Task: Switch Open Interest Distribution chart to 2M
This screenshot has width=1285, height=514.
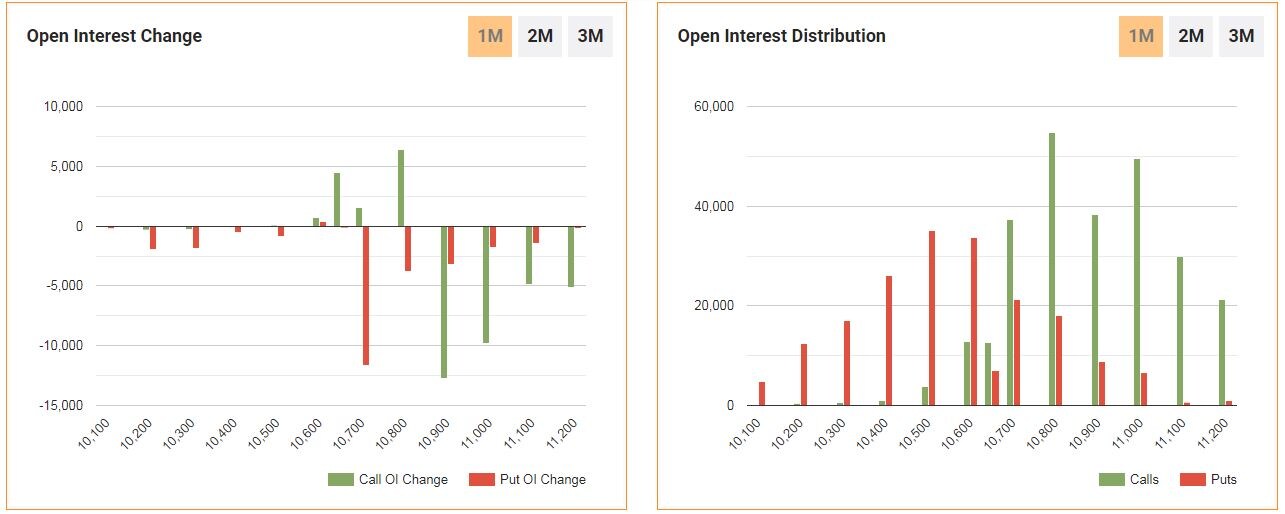Action: pos(1191,36)
